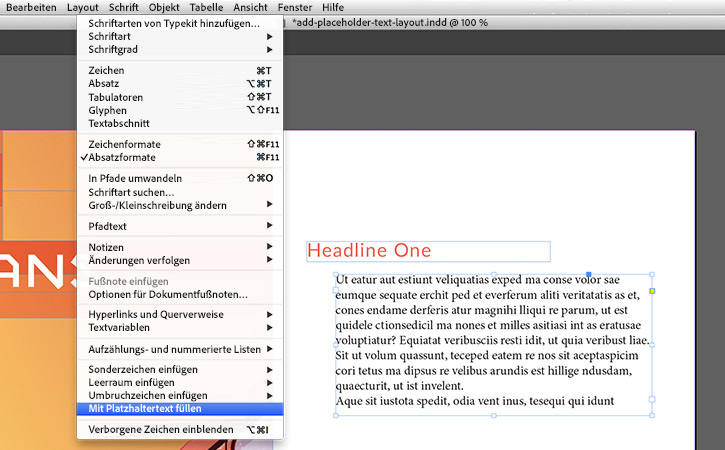Expand Umbruchzeichen einfügen submenu
Image resolution: width=725 pixels, height=450 pixels.
pos(180,395)
